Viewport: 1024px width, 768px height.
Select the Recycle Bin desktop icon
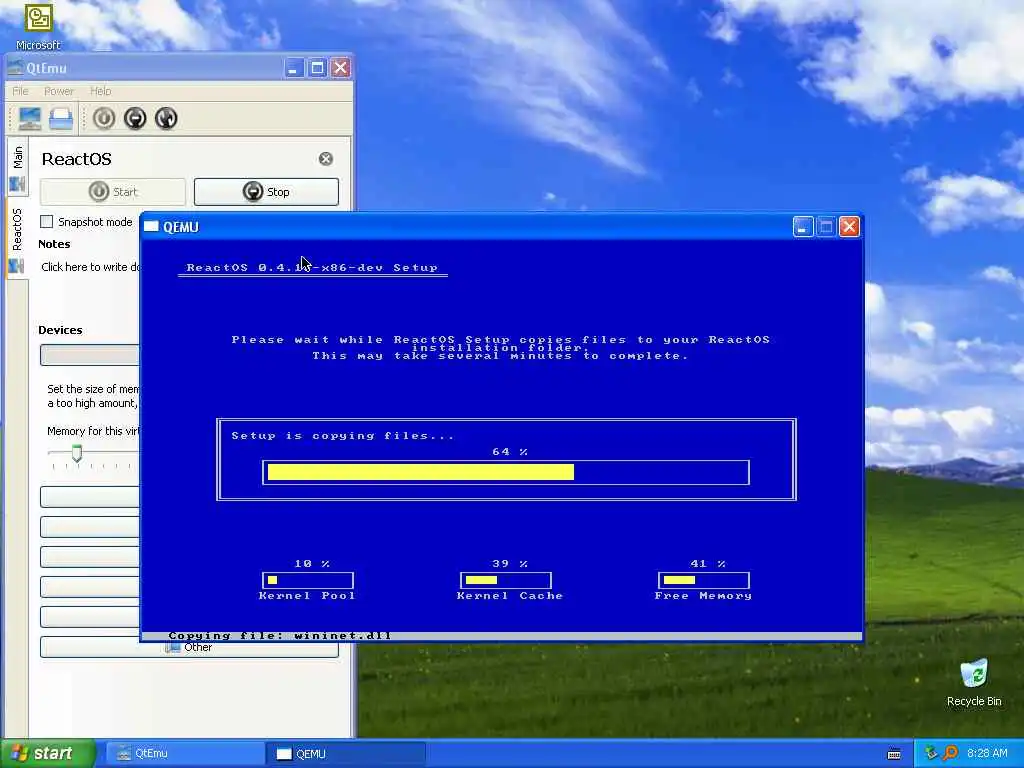tap(974, 682)
